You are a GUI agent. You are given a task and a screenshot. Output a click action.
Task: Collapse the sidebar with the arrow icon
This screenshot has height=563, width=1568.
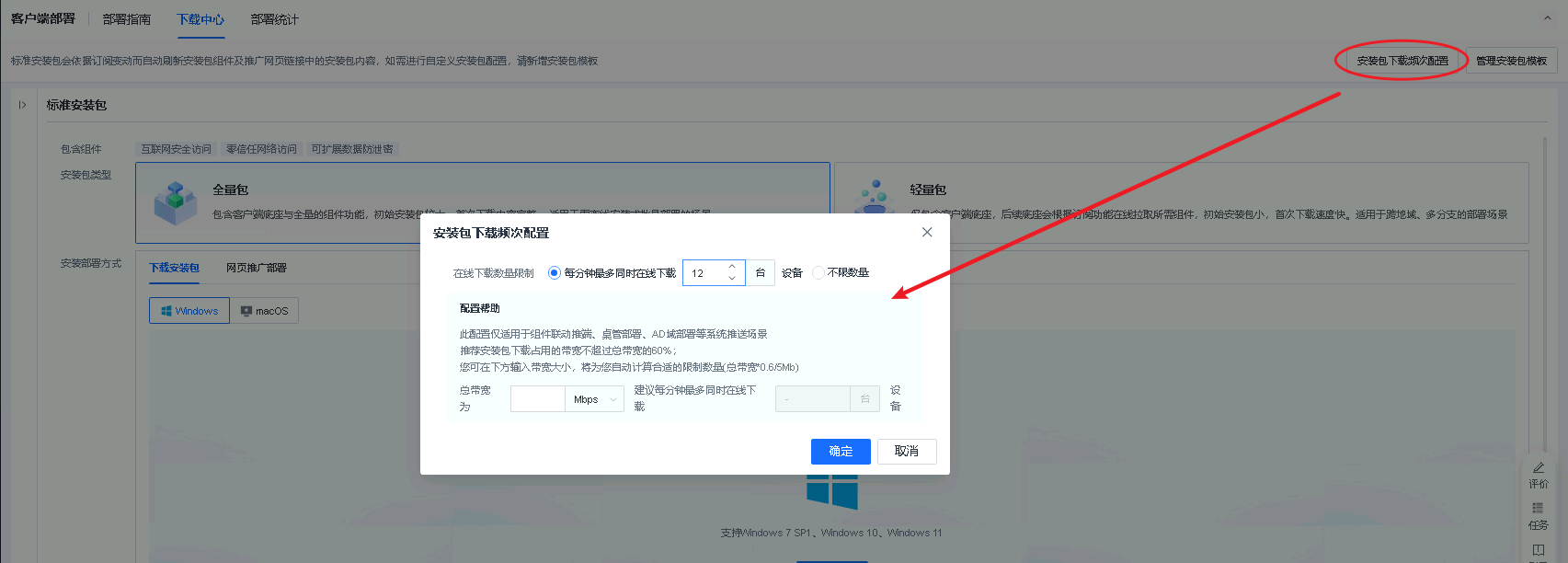coord(22,105)
